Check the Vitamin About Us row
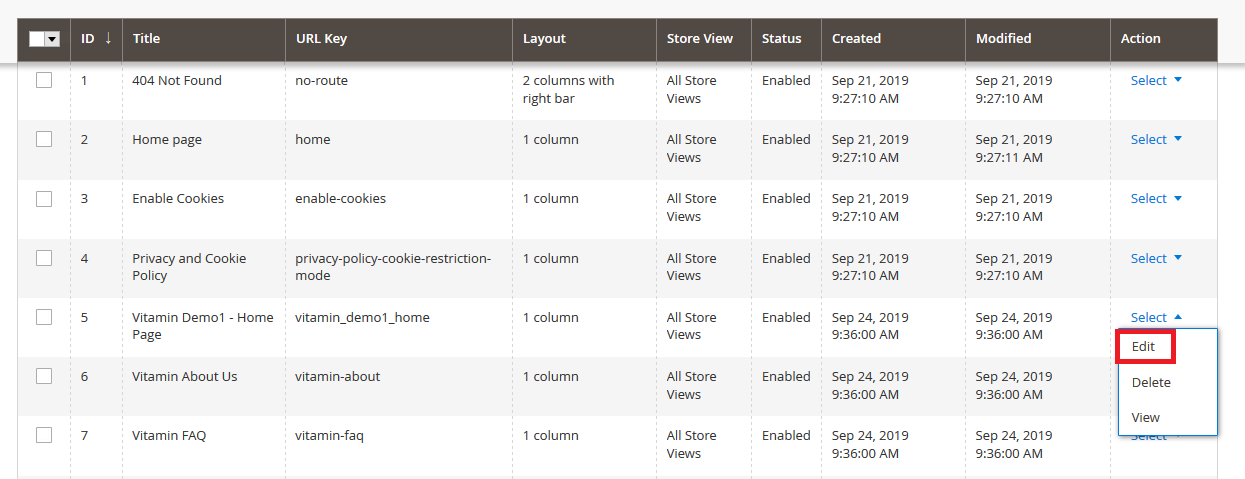The image size is (1245, 479). 44,377
